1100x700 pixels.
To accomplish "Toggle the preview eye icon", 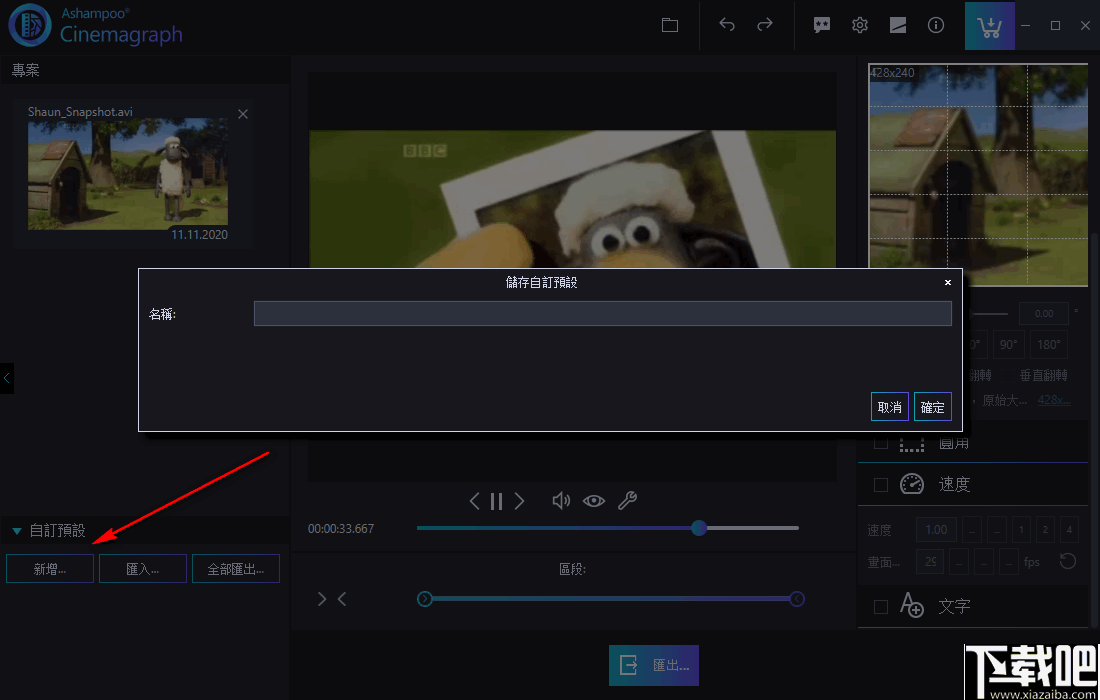I will pos(593,501).
